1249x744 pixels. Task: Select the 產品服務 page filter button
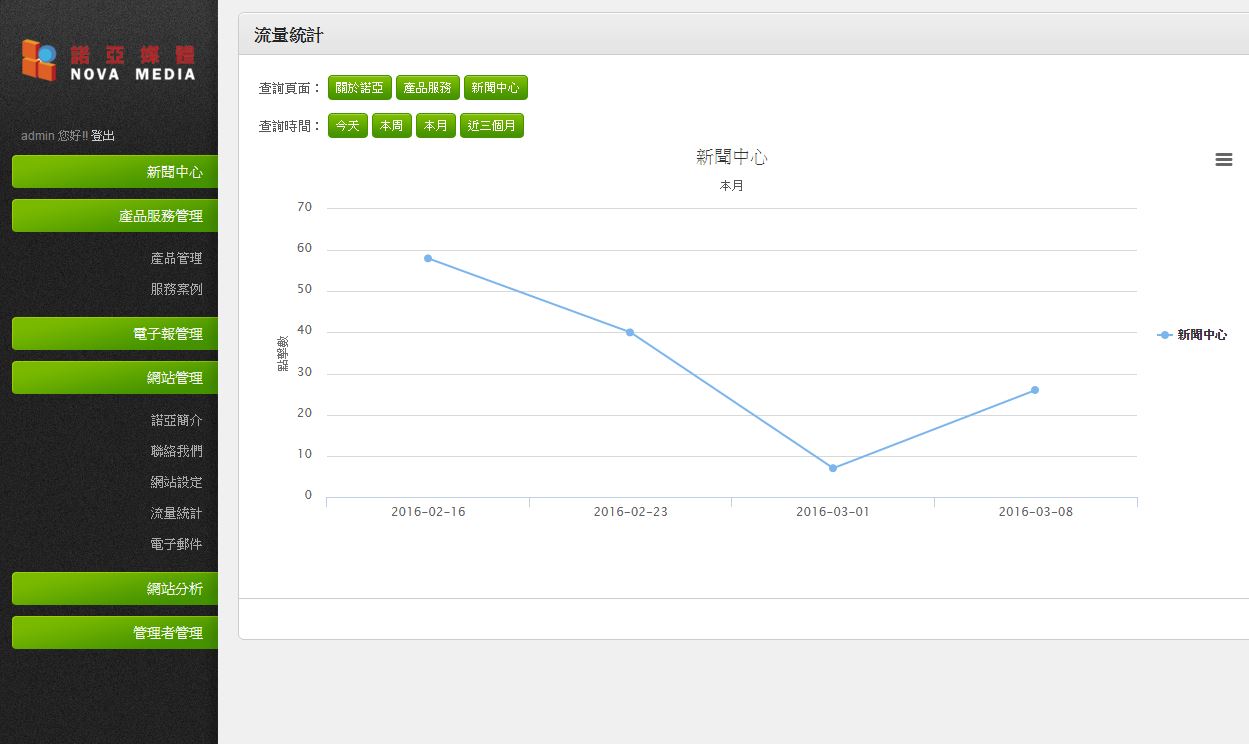(427, 88)
